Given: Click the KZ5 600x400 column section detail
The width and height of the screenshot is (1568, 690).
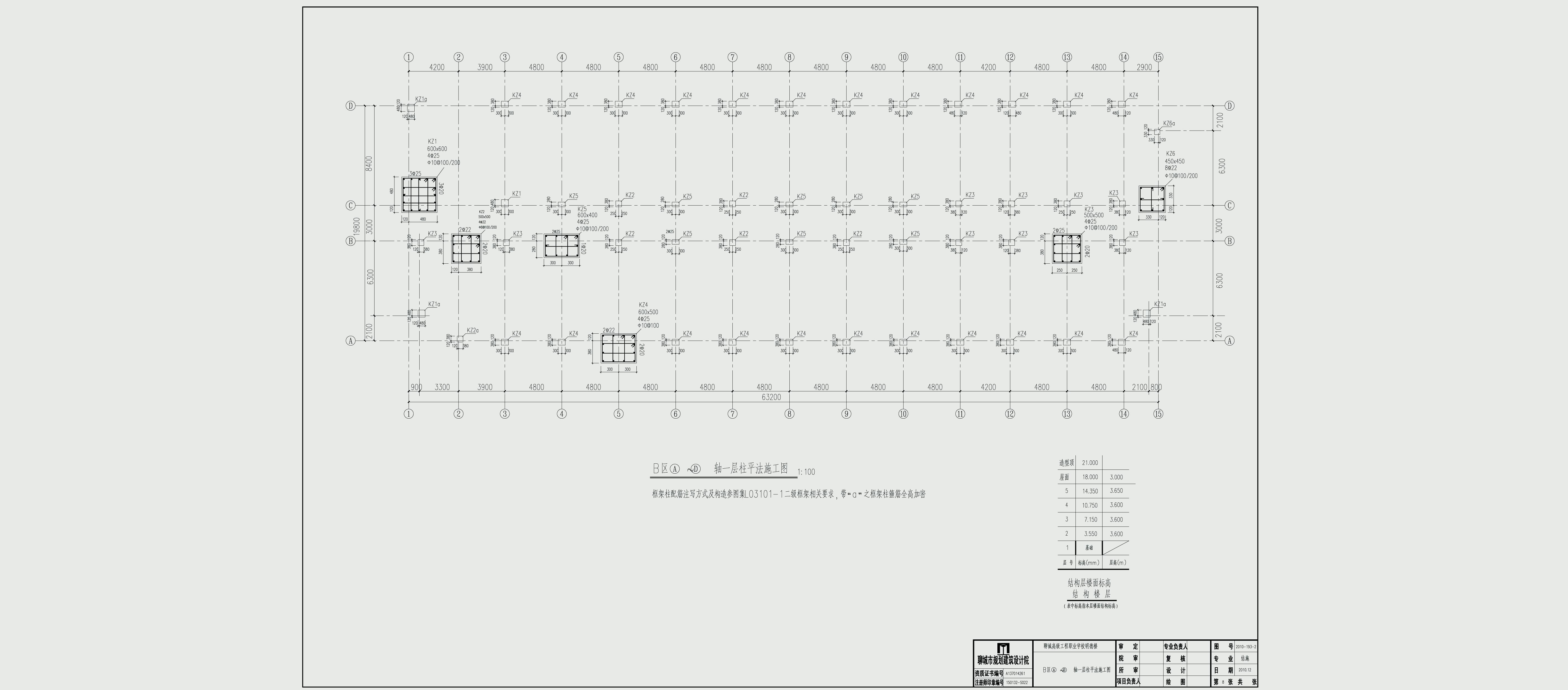Looking at the screenshot, I should [x=562, y=246].
